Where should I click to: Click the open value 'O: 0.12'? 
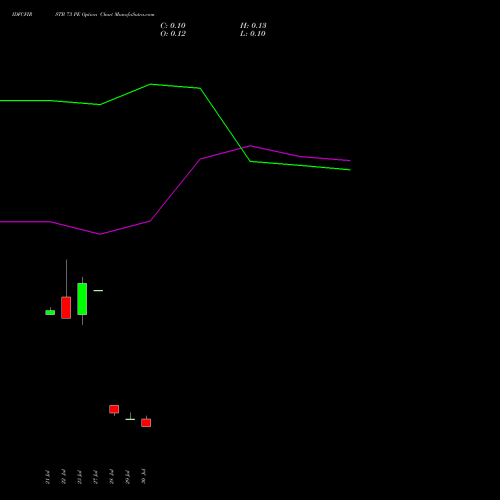[x=173, y=34]
